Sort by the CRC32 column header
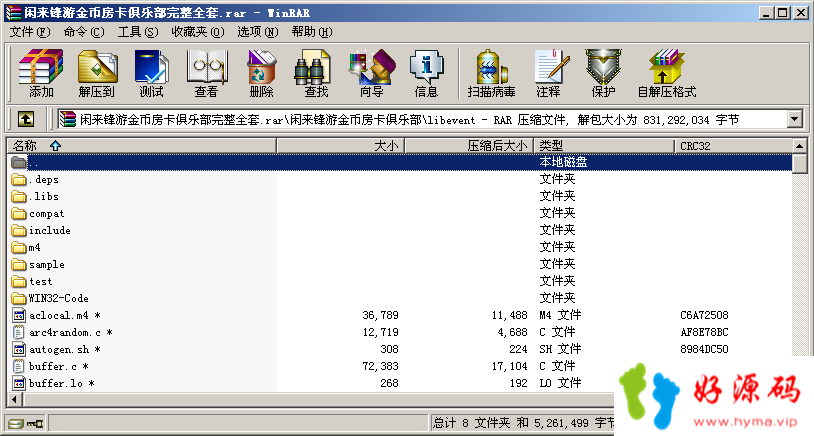 [x=734, y=146]
